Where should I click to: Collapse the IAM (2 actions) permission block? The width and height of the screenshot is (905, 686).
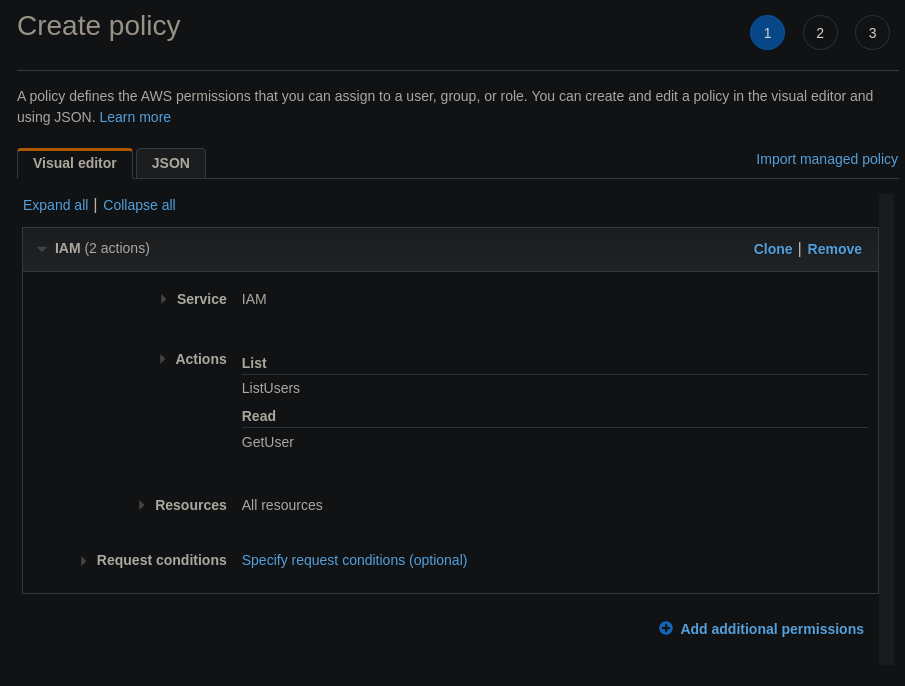pyautogui.click(x=42, y=249)
